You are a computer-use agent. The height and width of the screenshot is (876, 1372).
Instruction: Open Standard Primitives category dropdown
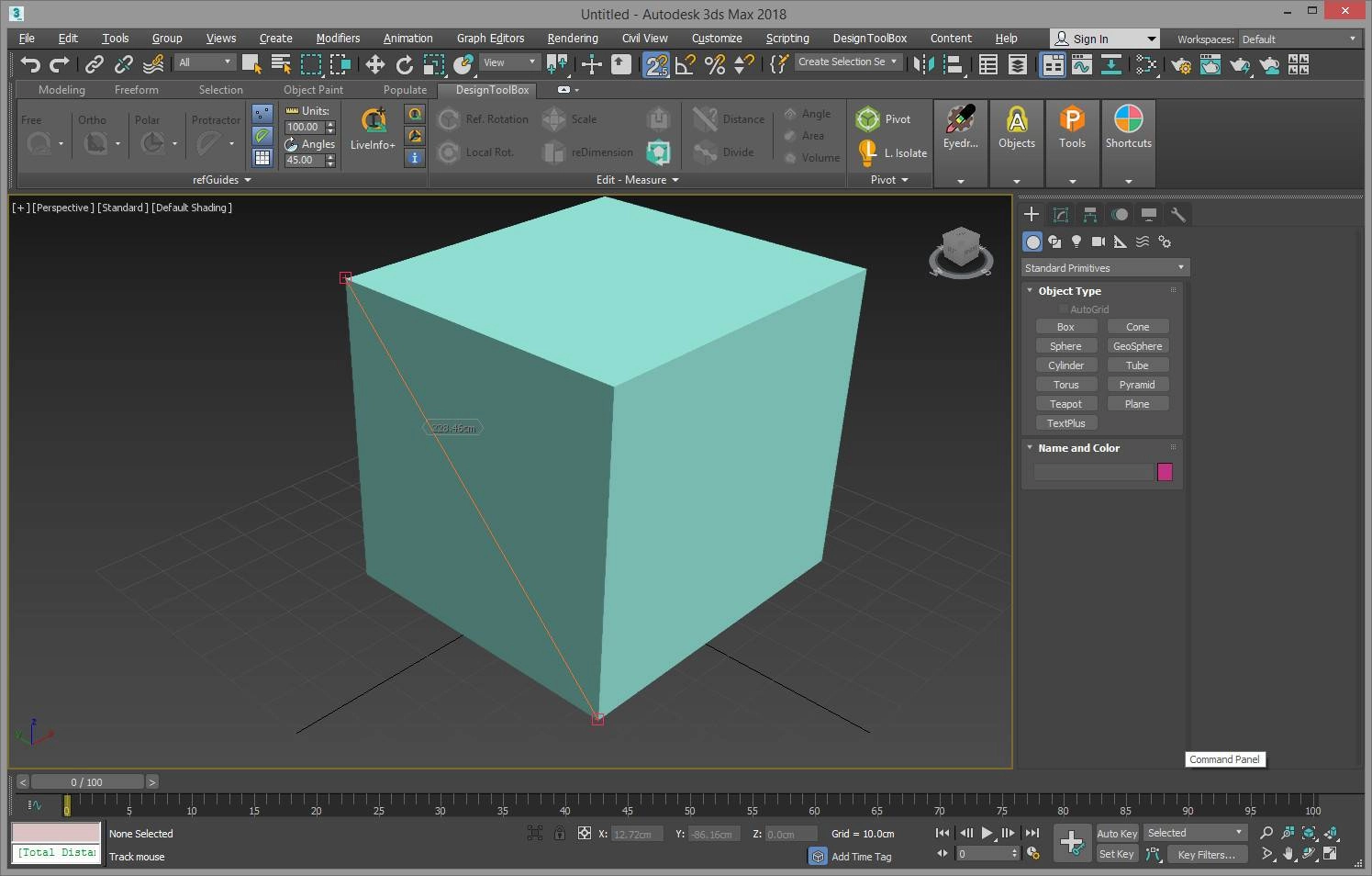click(x=1105, y=268)
